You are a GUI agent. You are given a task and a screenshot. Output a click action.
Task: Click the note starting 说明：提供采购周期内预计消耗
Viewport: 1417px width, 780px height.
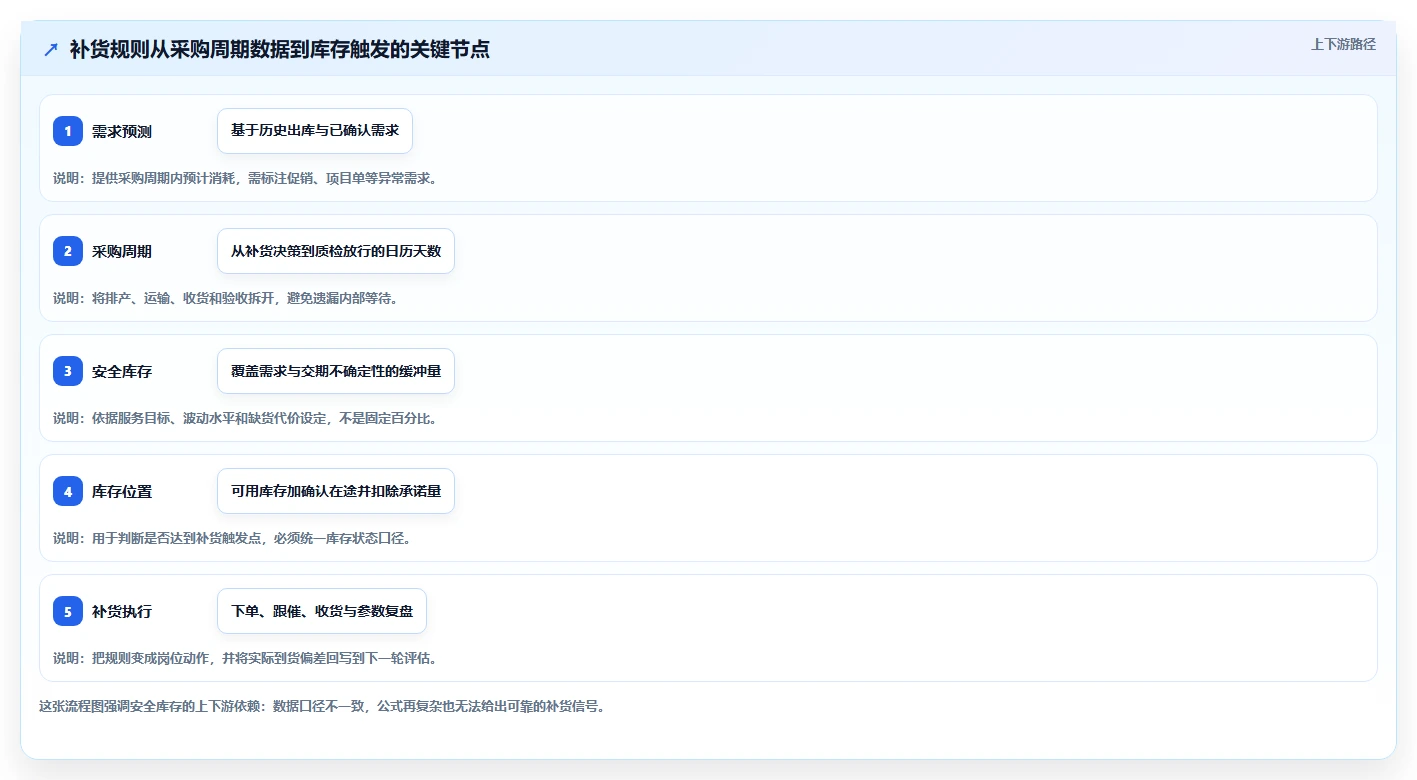tap(245, 178)
